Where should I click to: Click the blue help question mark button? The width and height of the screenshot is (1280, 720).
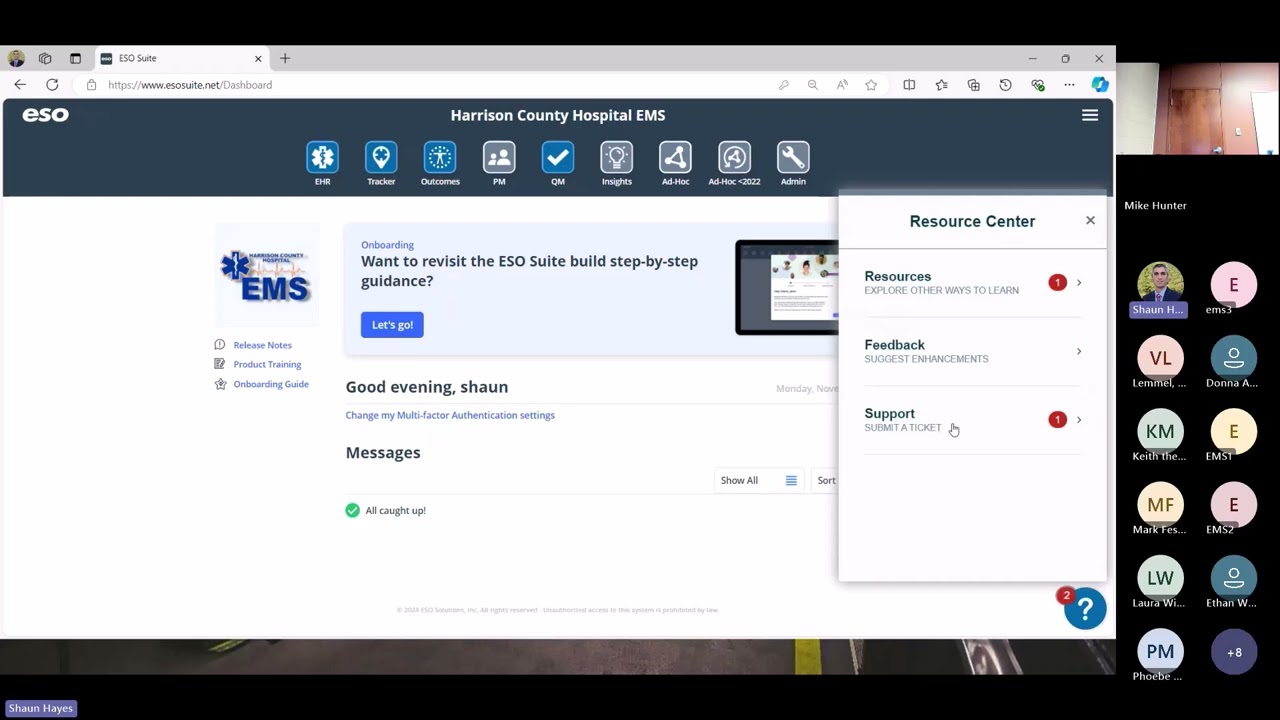pos(1085,608)
